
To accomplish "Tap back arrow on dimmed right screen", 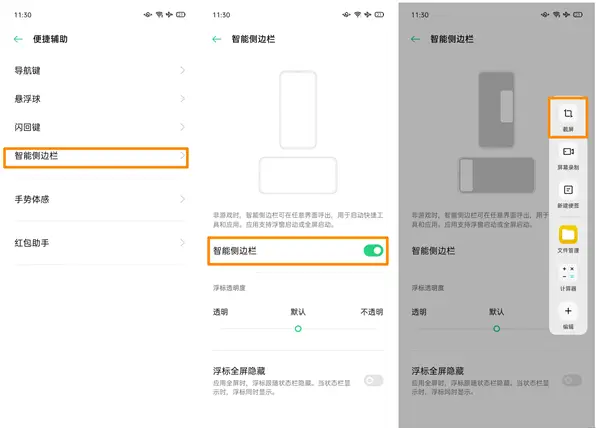I will tap(415, 39).
